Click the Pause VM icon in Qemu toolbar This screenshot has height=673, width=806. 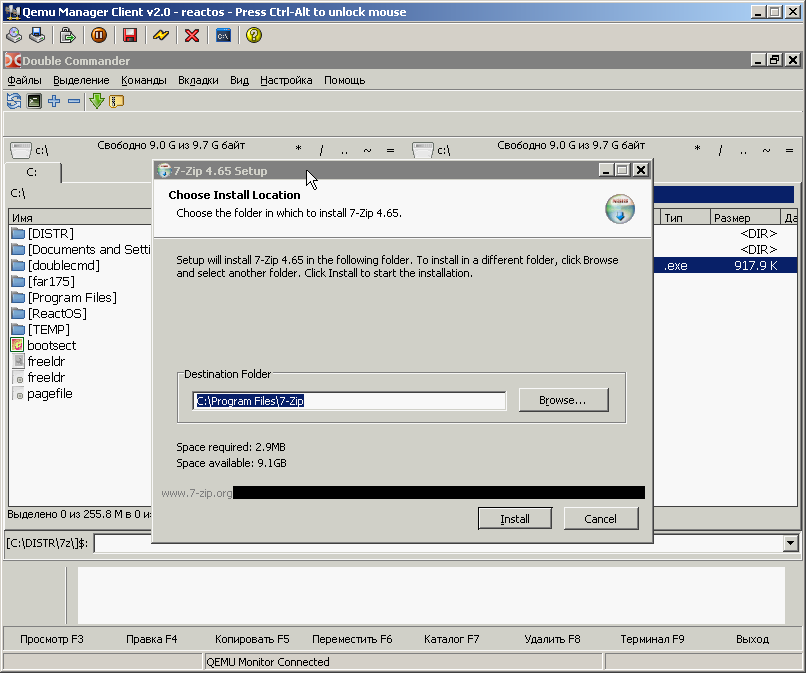[99, 35]
